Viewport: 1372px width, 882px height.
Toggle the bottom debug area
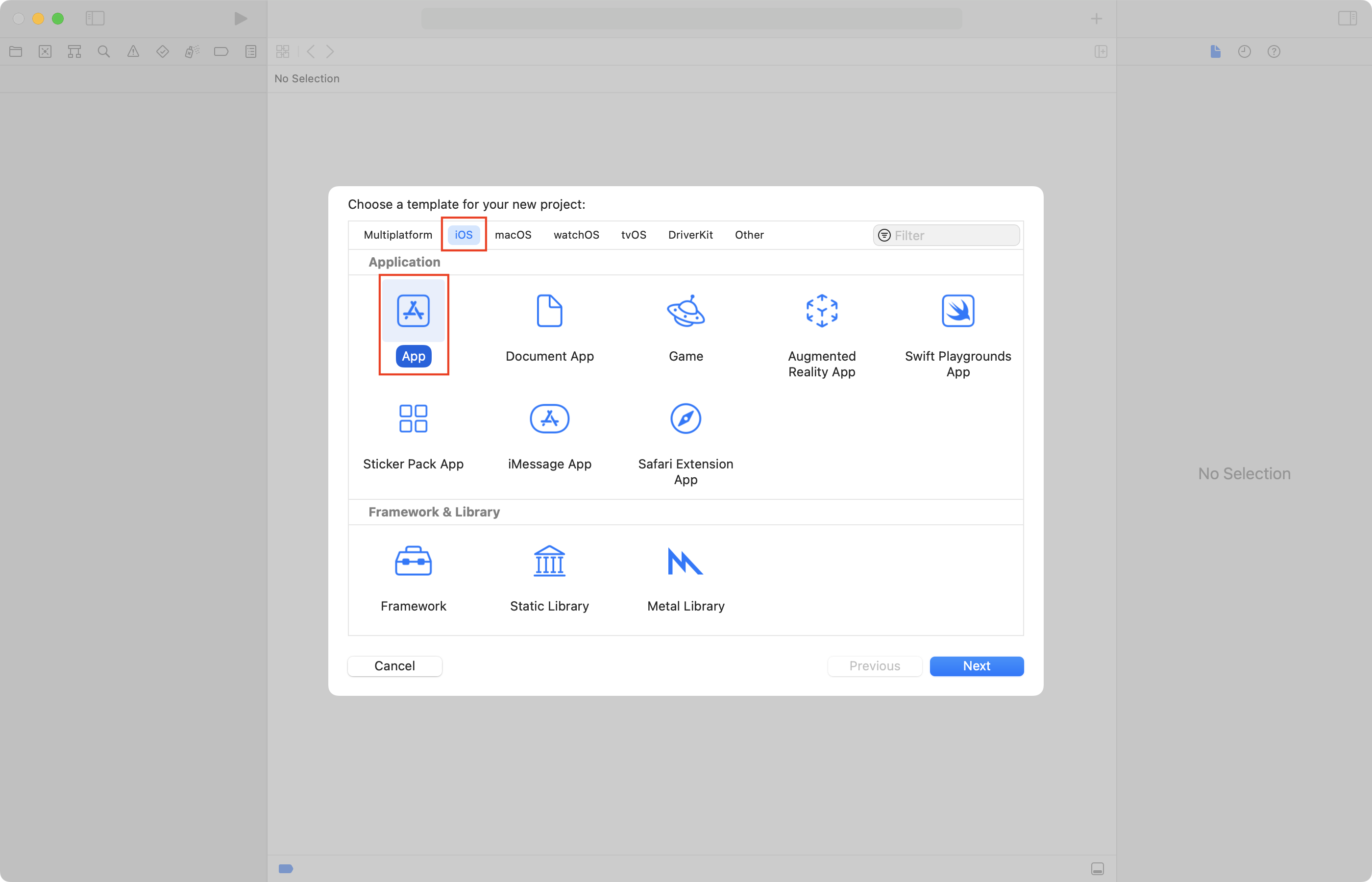pyautogui.click(x=1097, y=869)
